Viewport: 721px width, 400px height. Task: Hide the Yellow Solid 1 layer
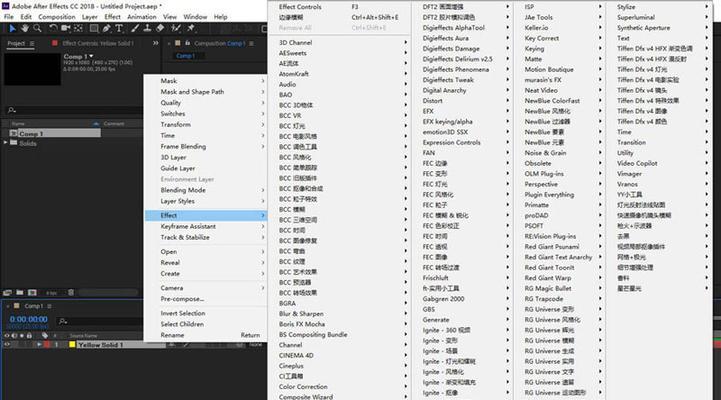point(6,344)
